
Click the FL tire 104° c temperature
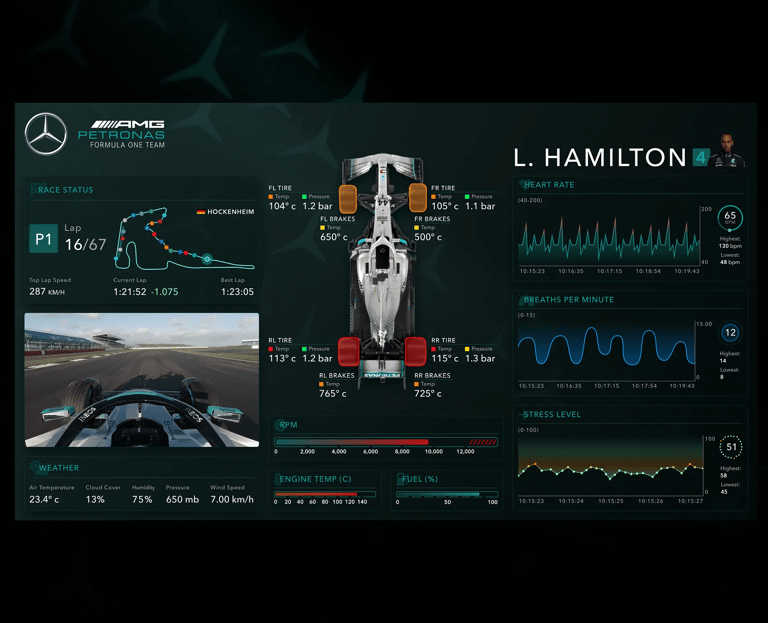pos(282,206)
